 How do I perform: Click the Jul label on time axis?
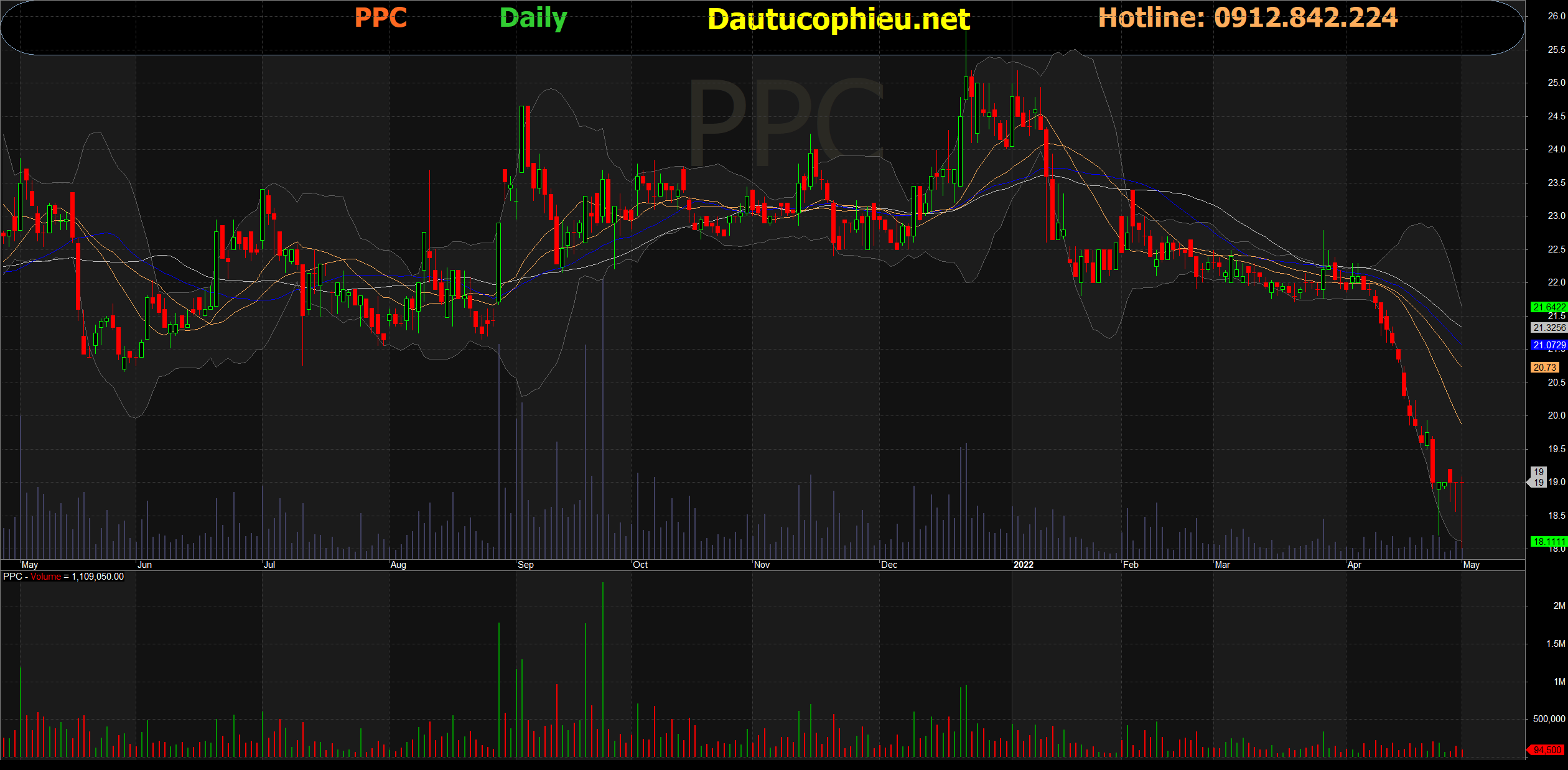[x=269, y=565]
